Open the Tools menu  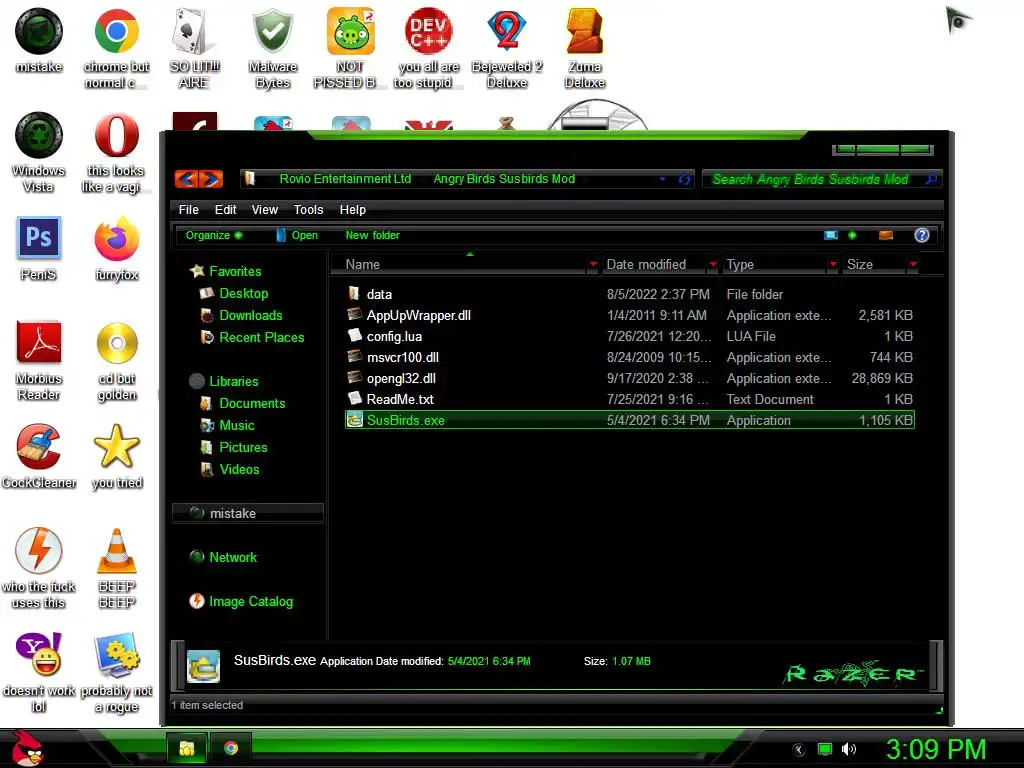click(x=308, y=210)
